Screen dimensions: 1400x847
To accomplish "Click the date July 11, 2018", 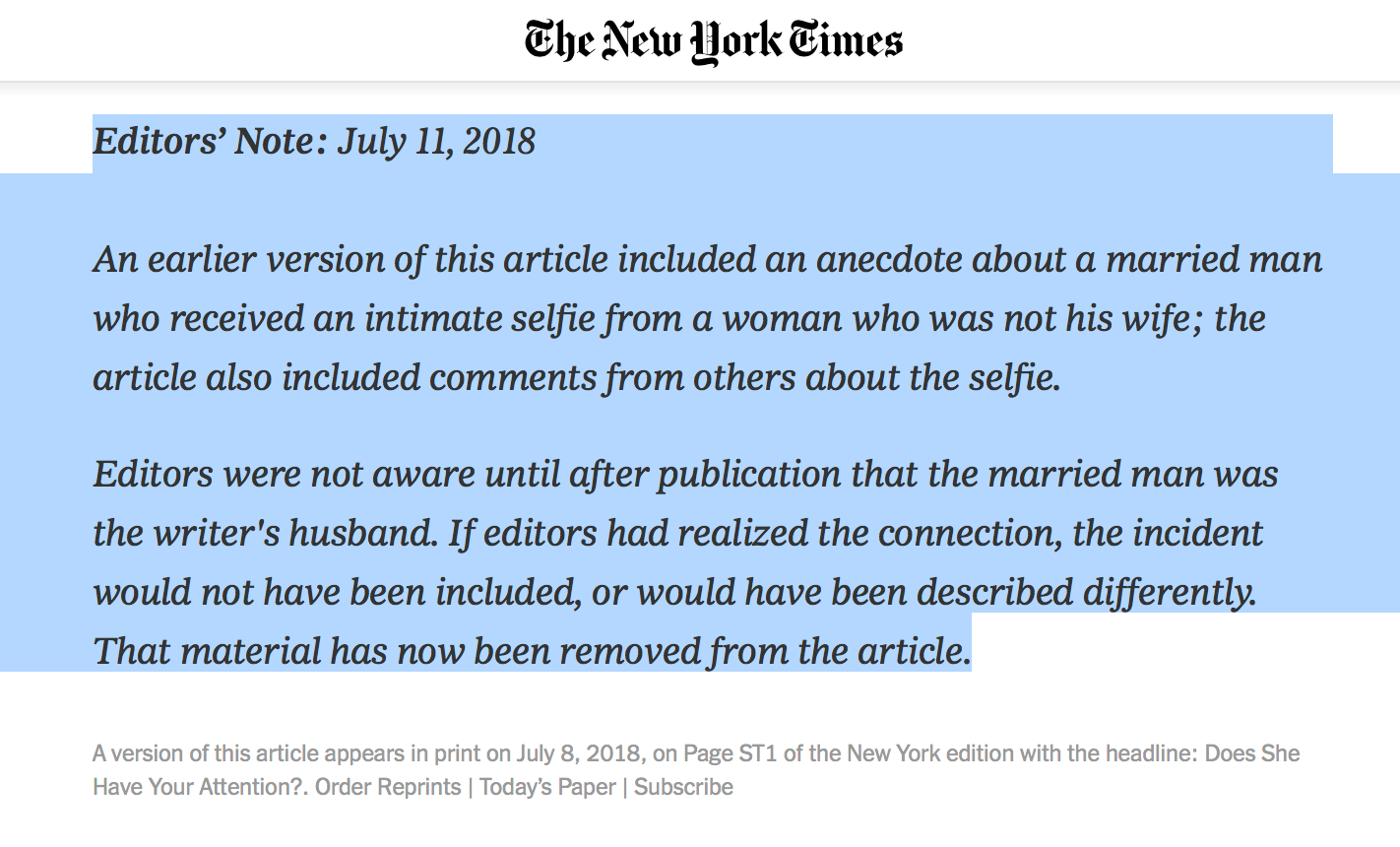I will click(x=436, y=142).
